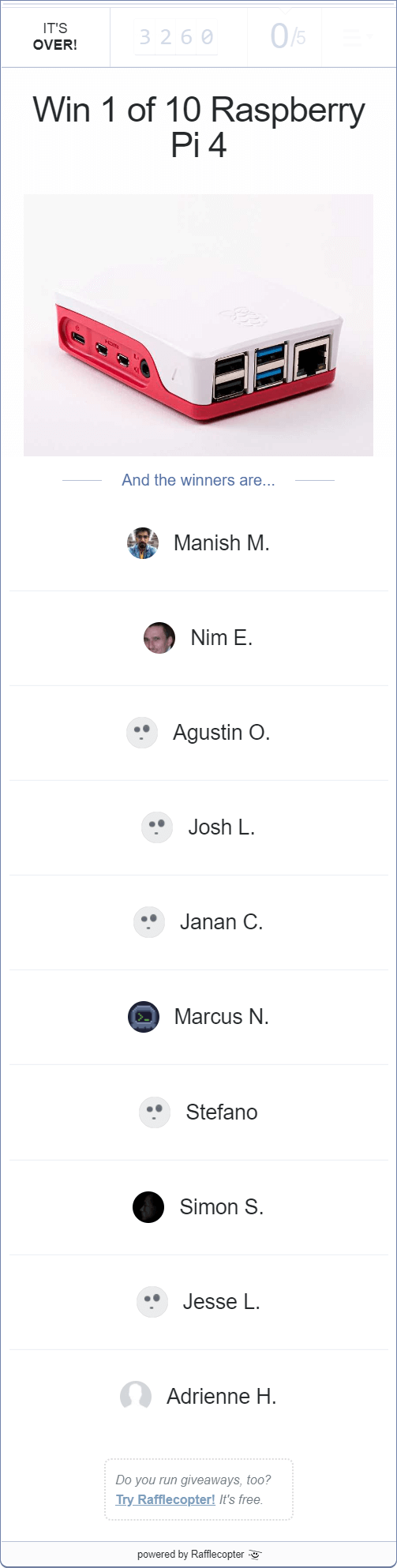Click Agustin O.'s placeholder avatar

pos(142,733)
